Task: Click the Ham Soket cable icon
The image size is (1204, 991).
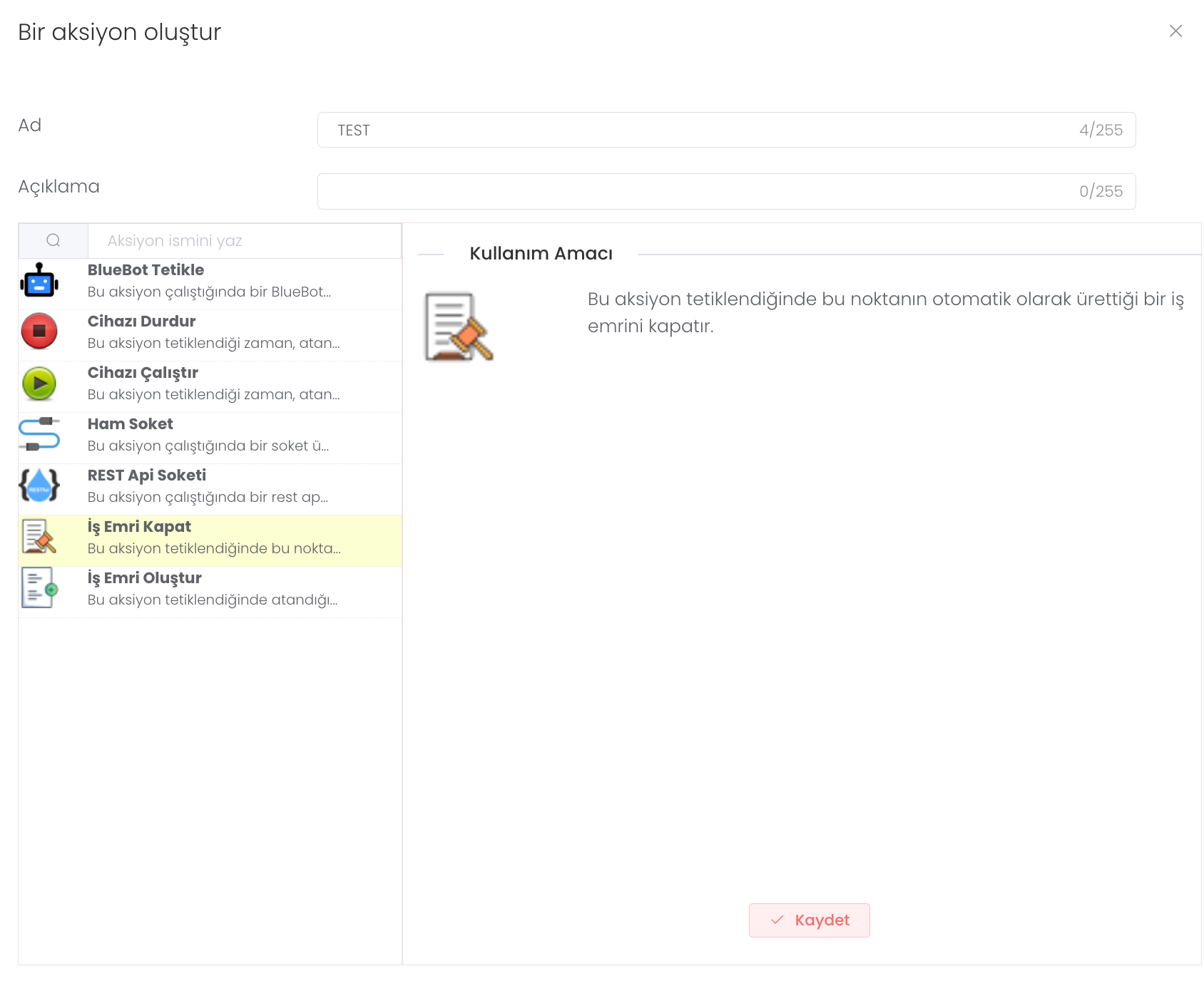Action: pos(39,434)
